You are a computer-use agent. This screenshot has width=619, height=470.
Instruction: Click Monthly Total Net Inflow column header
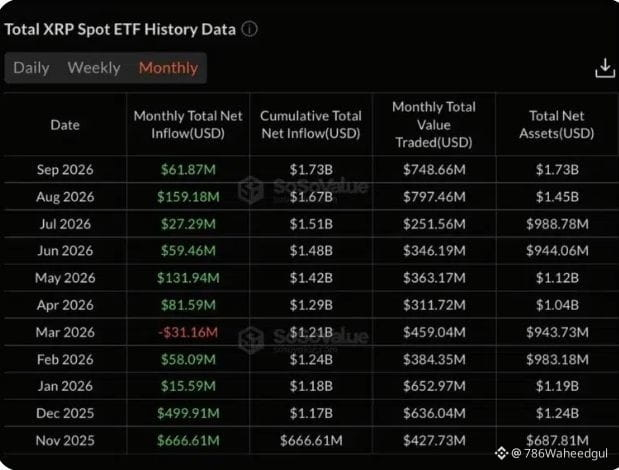[x=188, y=125]
